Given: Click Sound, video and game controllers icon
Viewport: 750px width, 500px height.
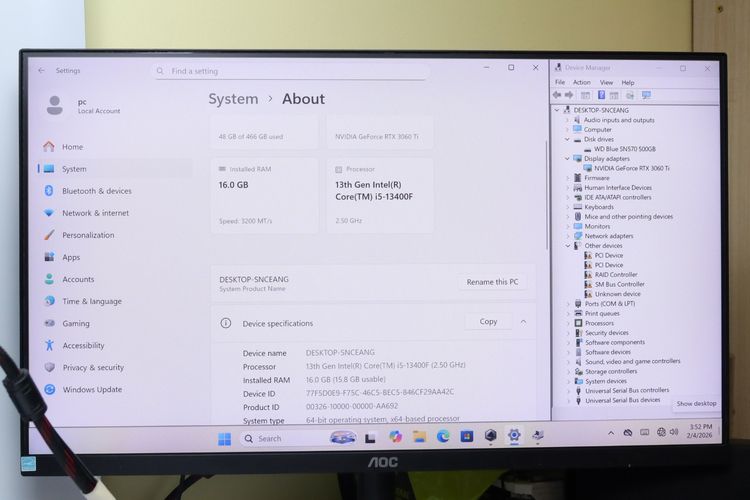Looking at the screenshot, I should click(578, 362).
